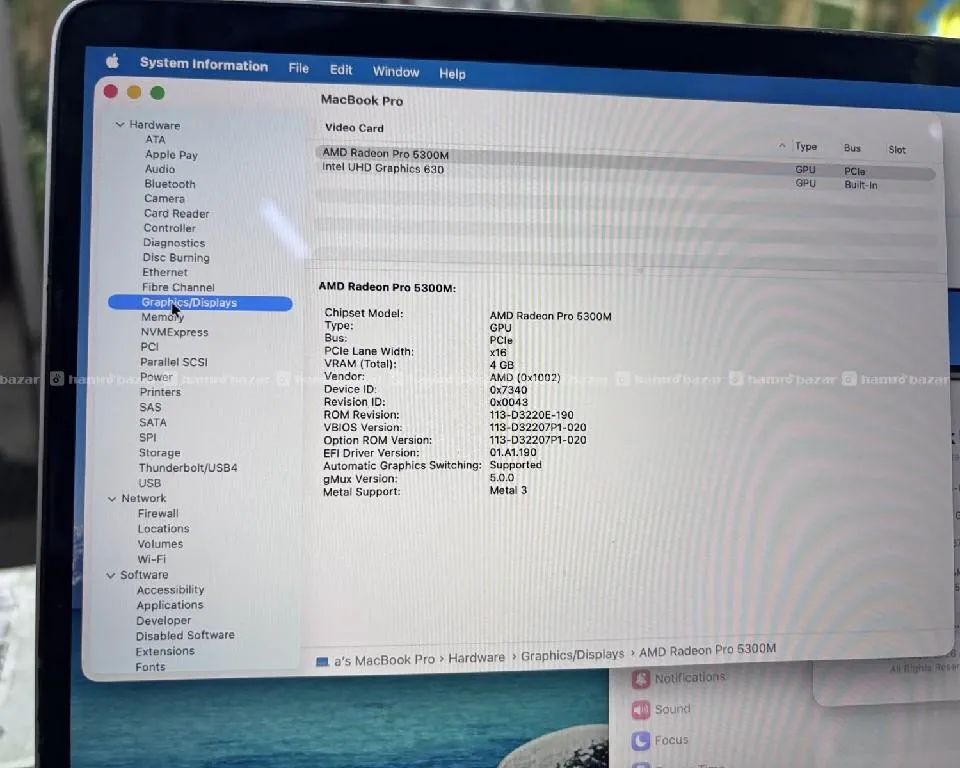Select Graphics/Displays in the sidebar
The width and height of the screenshot is (960, 768).
click(x=200, y=303)
